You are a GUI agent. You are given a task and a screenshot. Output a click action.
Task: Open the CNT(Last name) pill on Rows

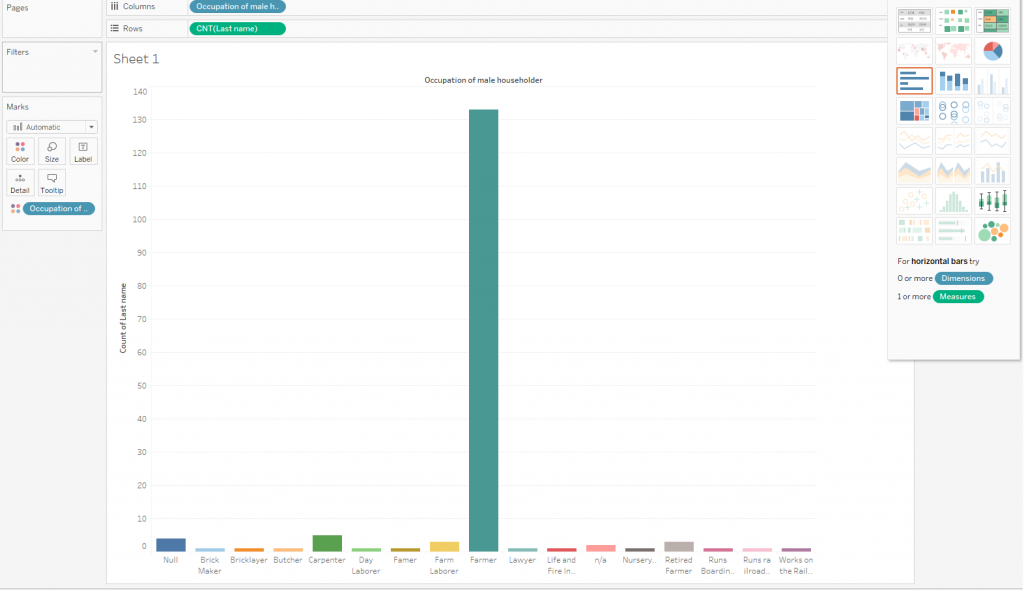pos(237,28)
